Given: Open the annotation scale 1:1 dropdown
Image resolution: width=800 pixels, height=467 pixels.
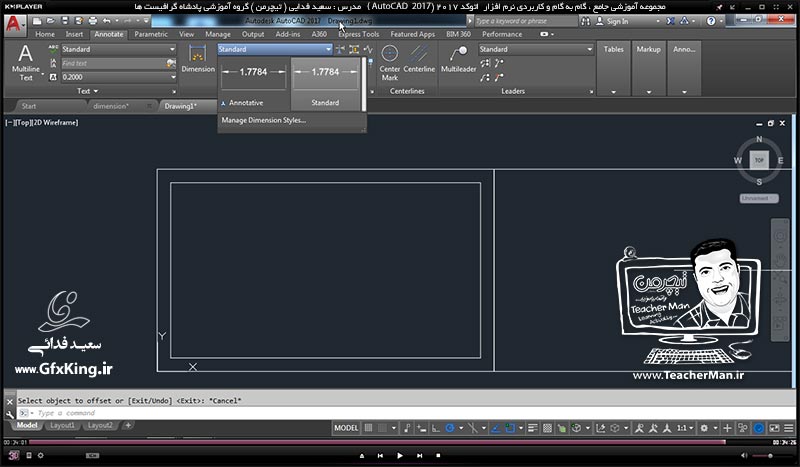Looking at the screenshot, I should (x=685, y=428).
